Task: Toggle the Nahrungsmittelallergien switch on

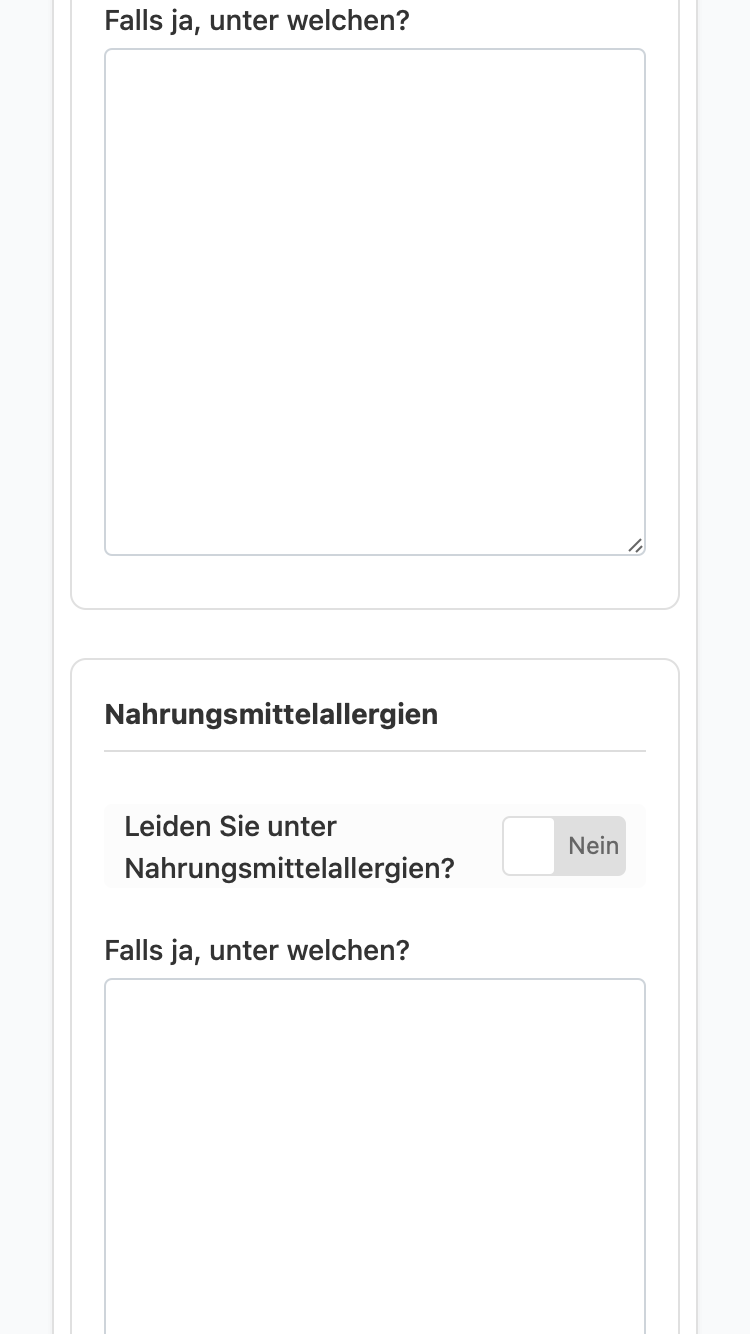Action: click(x=564, y=846)
